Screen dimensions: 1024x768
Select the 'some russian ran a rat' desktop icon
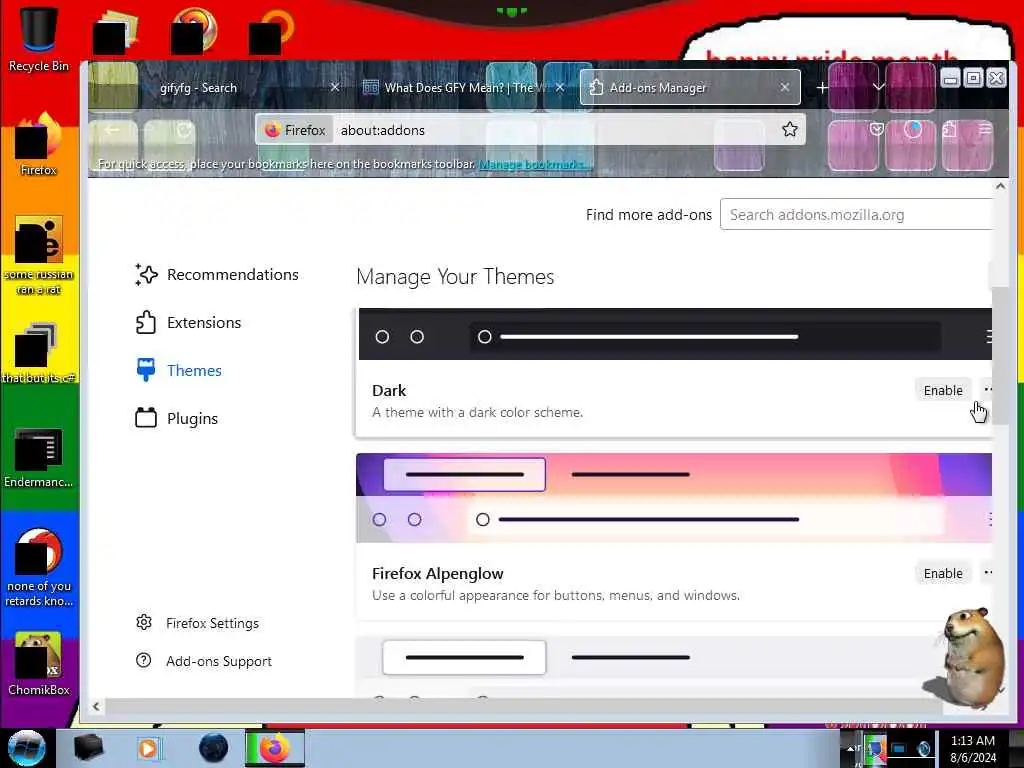(39, 255)
